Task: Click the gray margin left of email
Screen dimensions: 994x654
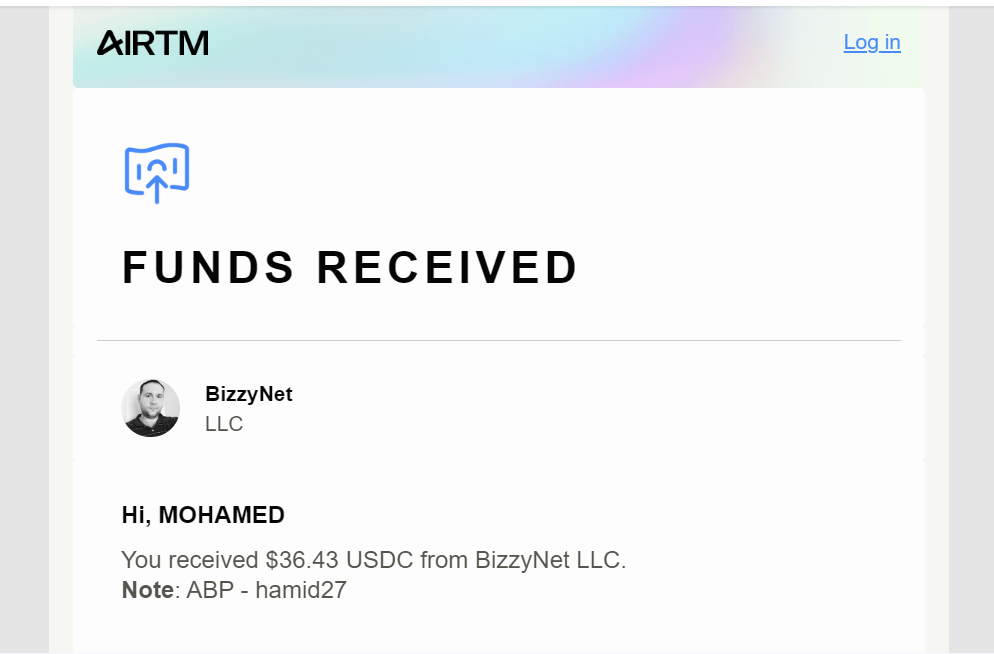Action: [x=24, y=330]
